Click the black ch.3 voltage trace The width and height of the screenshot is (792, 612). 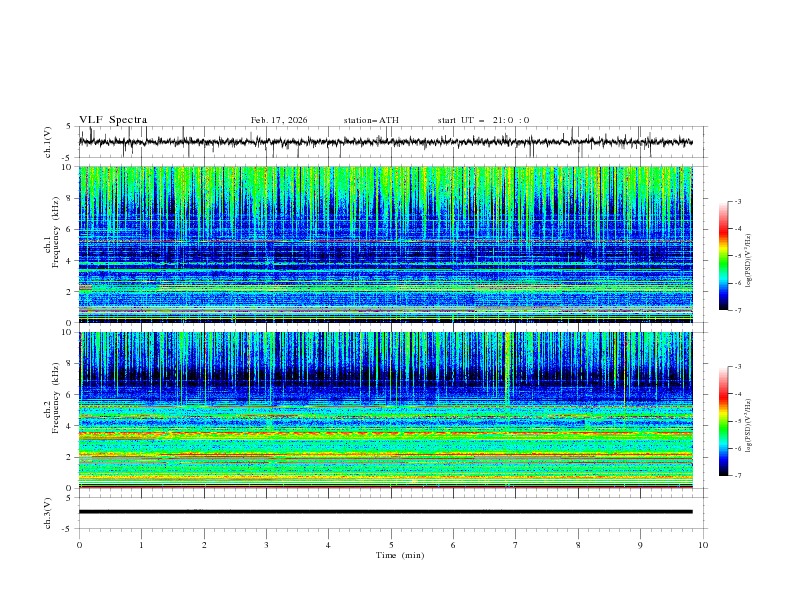[385, 512]
